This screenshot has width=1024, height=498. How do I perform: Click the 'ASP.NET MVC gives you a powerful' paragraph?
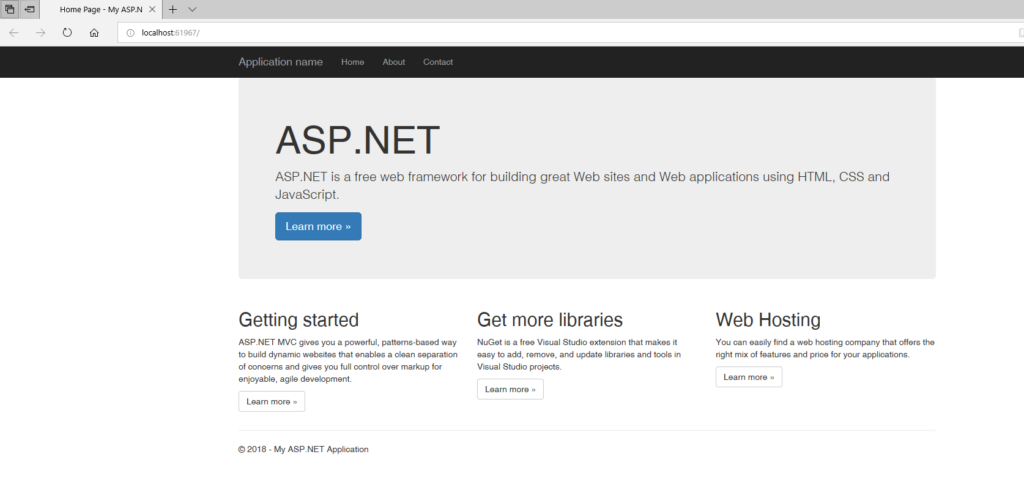tap(348, 360)
